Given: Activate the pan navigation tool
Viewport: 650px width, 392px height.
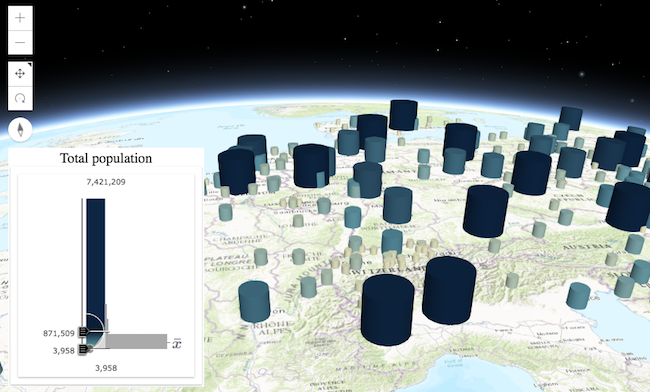Looking at the screenshot, I should tap(20, 74).
